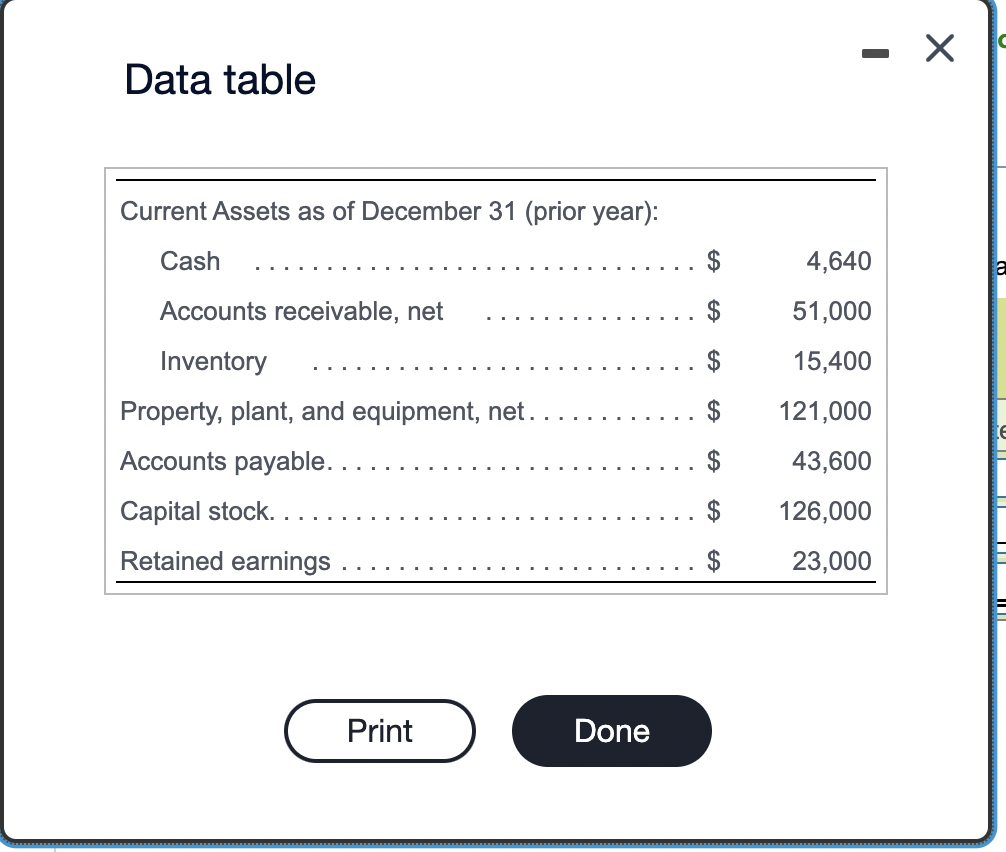Click the Print button
The height and width of the screenshot is (852, 1006).
pyautogui.click(x=380, y=731)
